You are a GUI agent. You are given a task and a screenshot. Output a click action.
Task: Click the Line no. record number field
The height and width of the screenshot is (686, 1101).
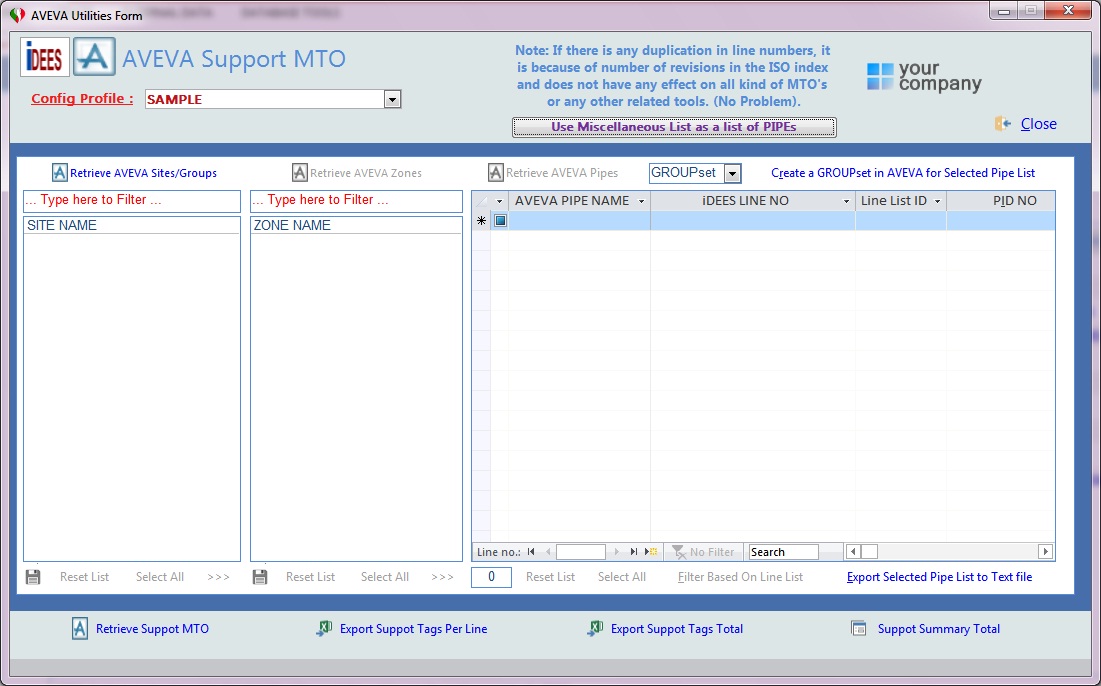click(x=581, y=552)
